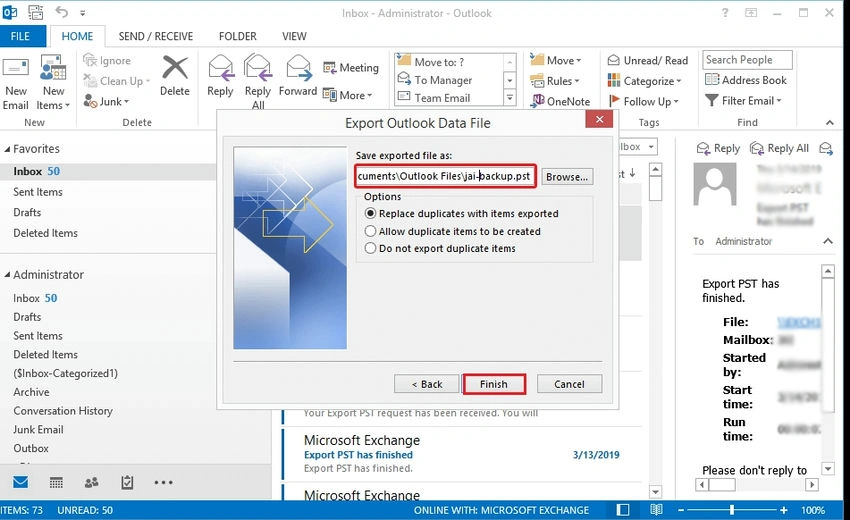Click the zoom in plus button

[x=783, y=510]
